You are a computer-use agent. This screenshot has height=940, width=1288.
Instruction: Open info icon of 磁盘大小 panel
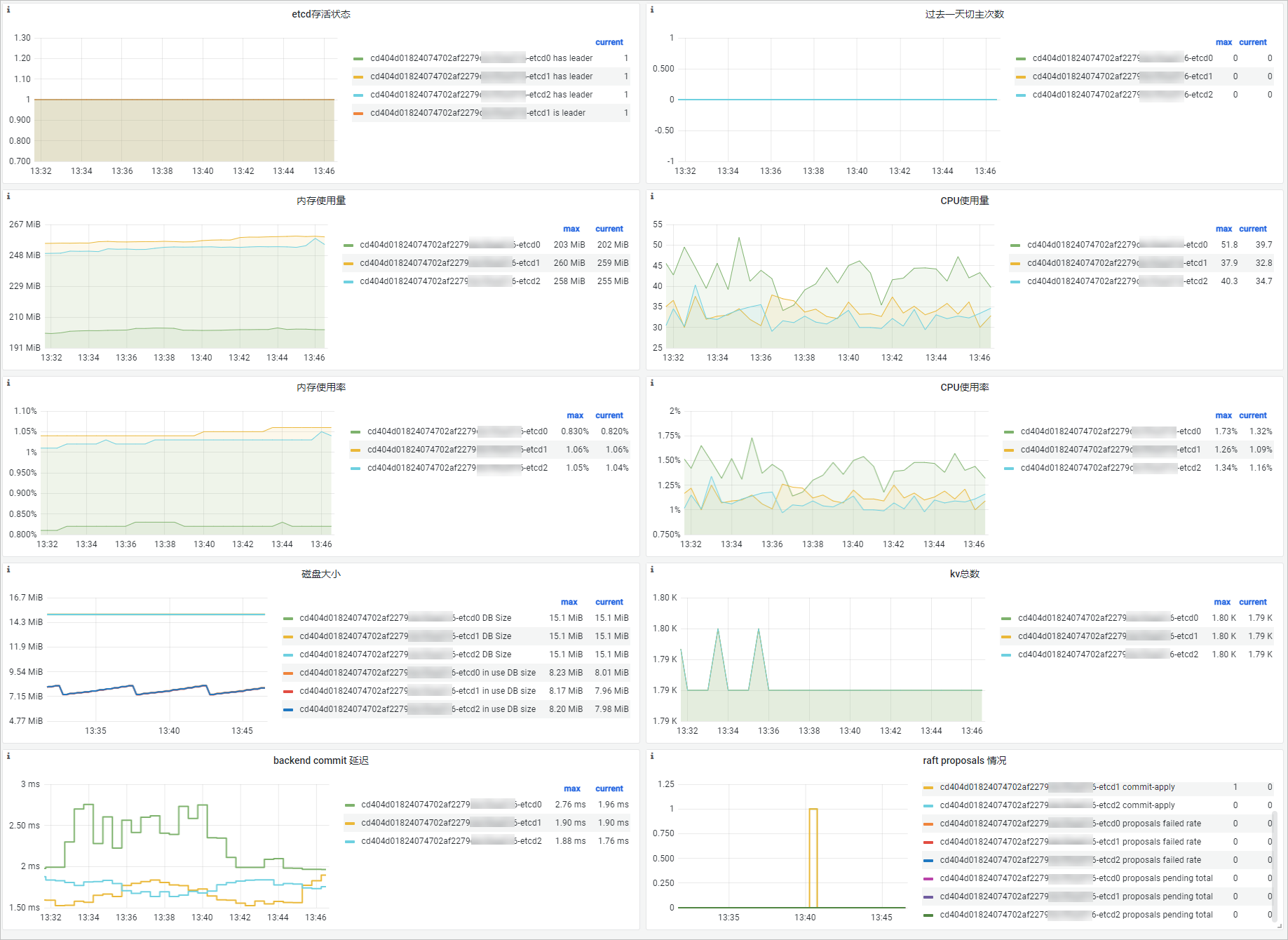point(8,570)
